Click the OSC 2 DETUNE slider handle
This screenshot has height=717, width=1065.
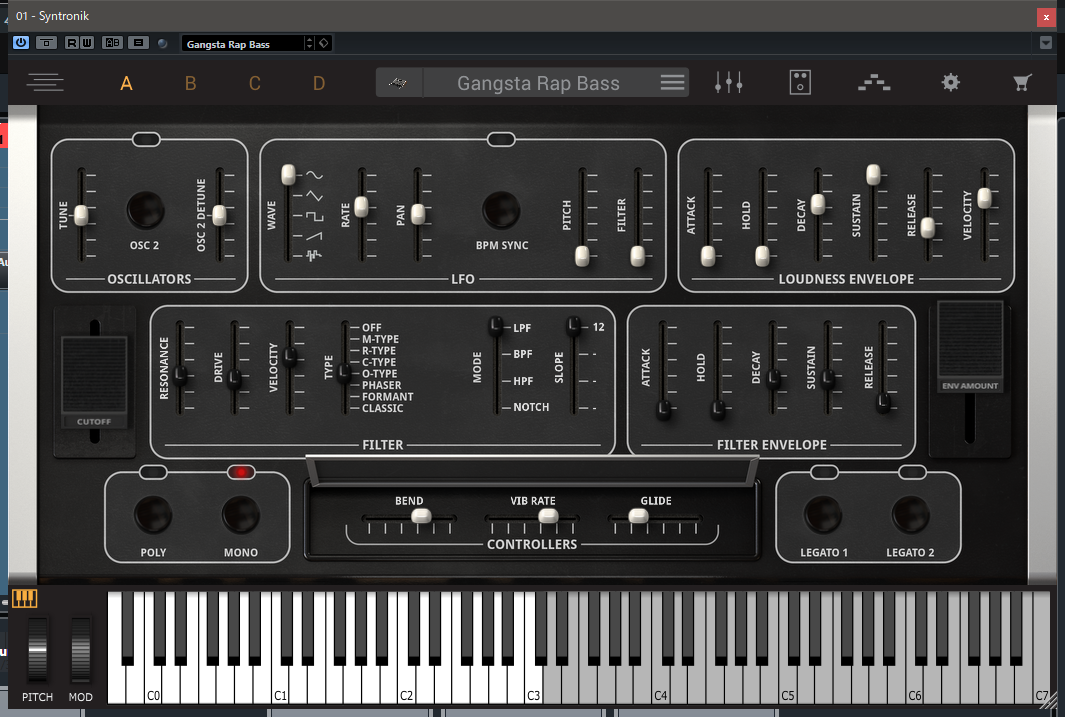pos(219,215)
